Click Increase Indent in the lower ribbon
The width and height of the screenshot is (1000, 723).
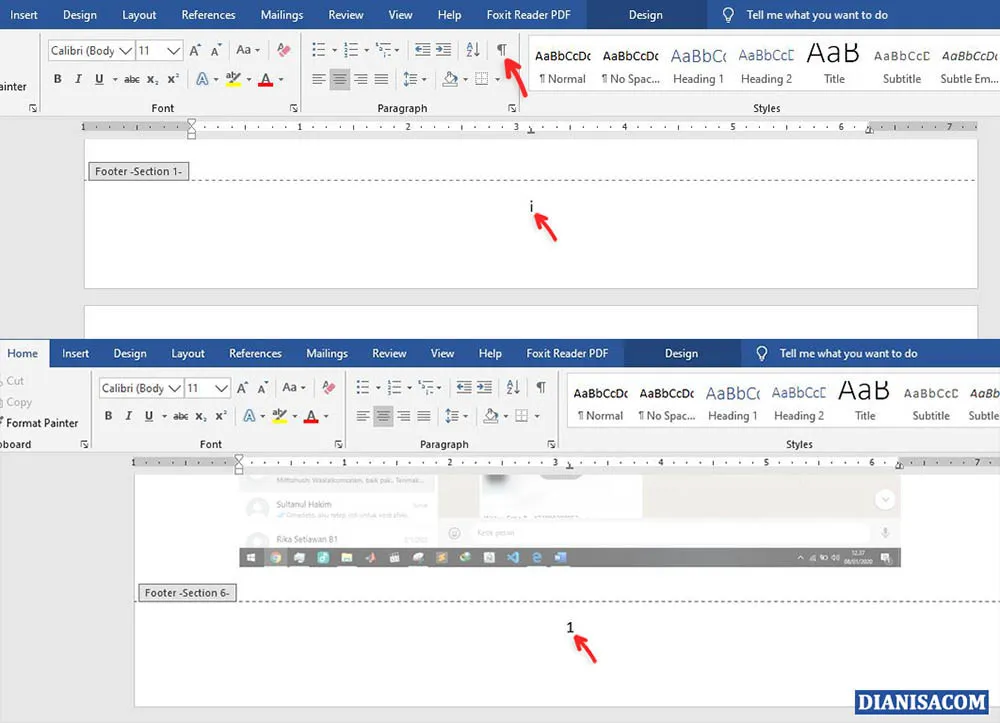(x=485, y=387)
